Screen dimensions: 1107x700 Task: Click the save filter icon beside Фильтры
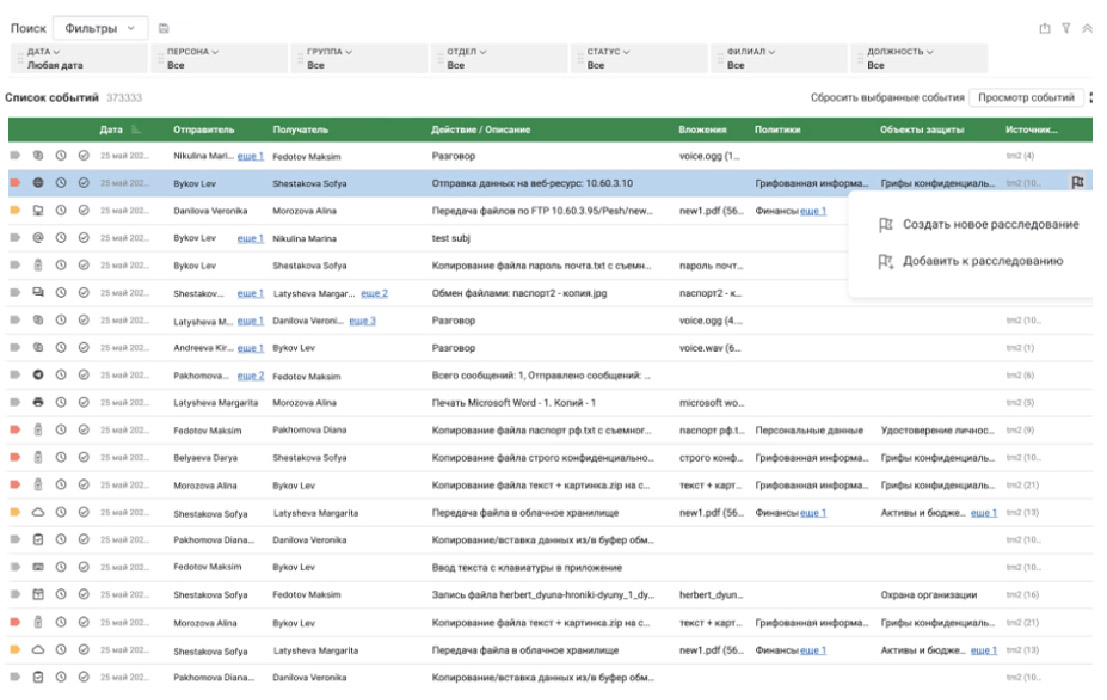tap(164, 28)
